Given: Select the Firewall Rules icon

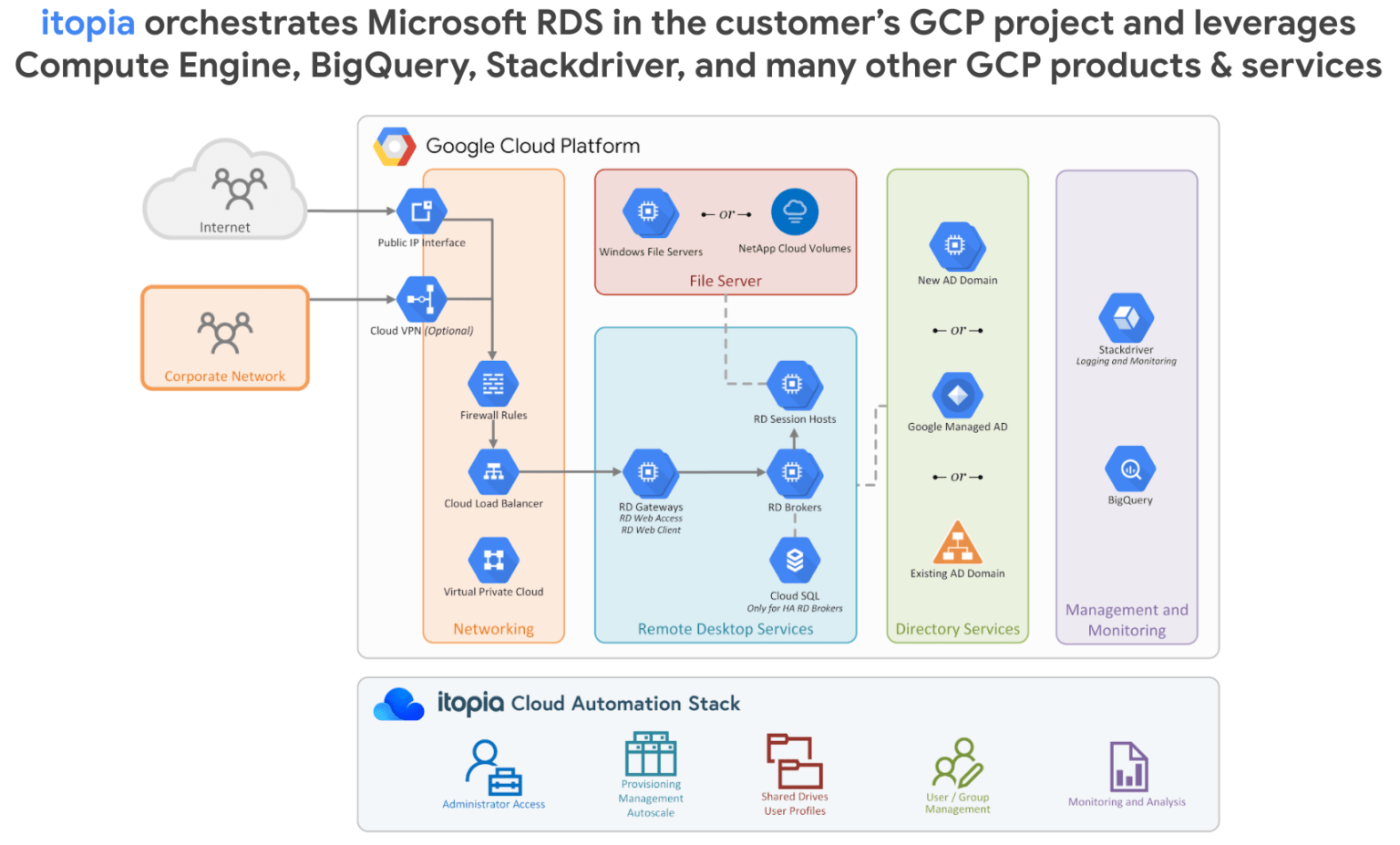Looking at the screenshot, I should [x=493, y=383].
